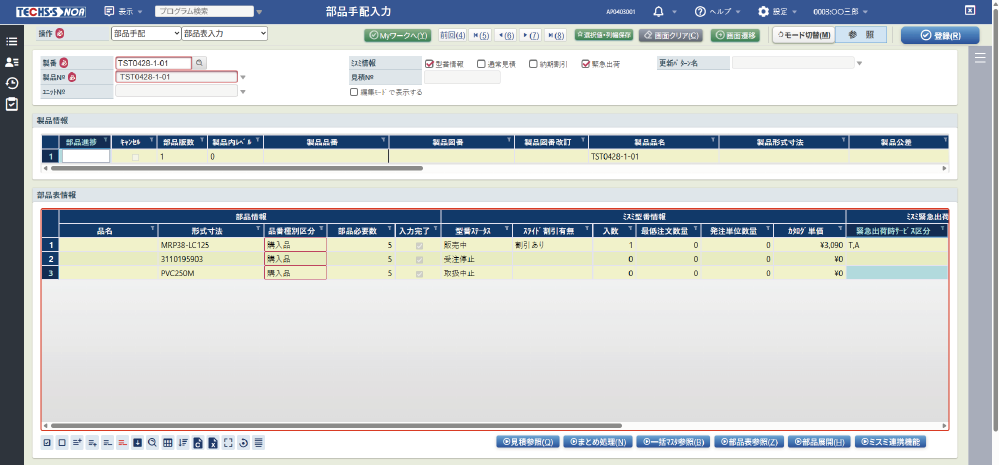The height and width of the screenshot is (465, 1000).
Task: Click the table layout grid icon
Action: pos(168,443)
